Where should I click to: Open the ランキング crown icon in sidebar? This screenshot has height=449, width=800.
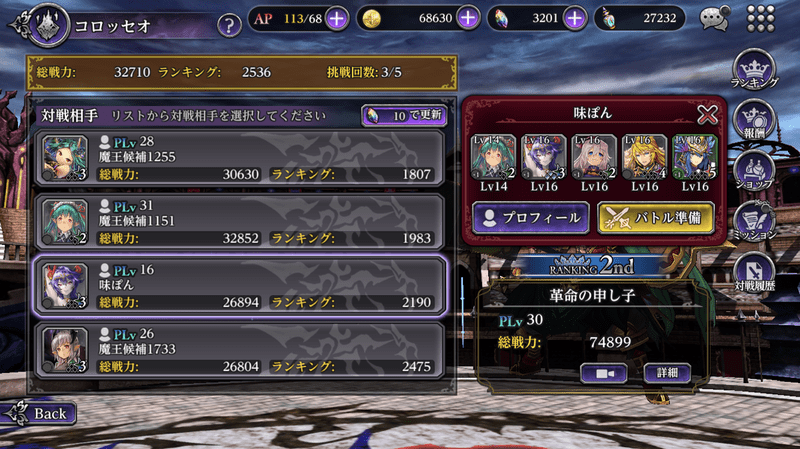point(754,69)
